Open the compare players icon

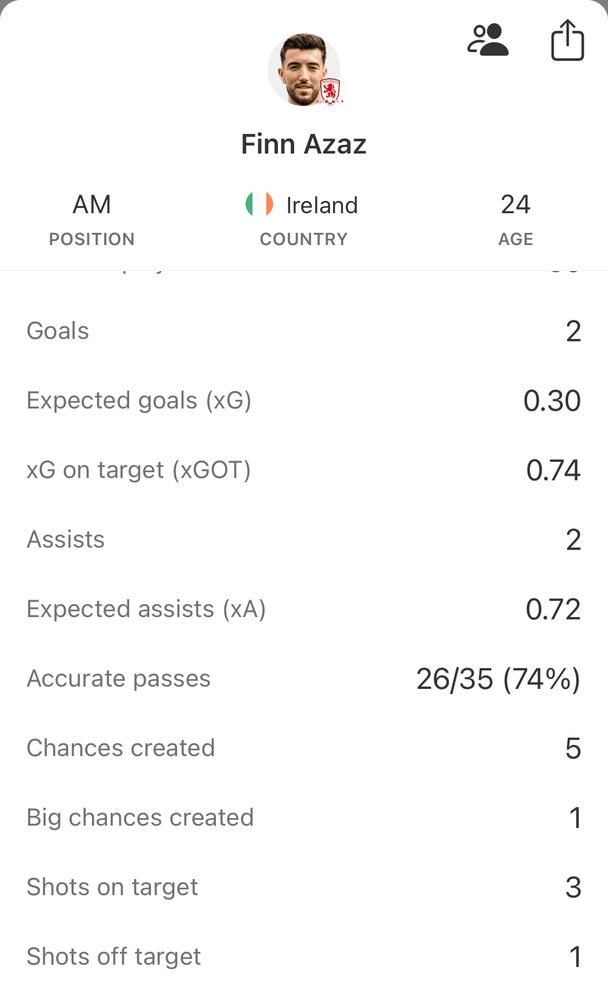[488, 40]
